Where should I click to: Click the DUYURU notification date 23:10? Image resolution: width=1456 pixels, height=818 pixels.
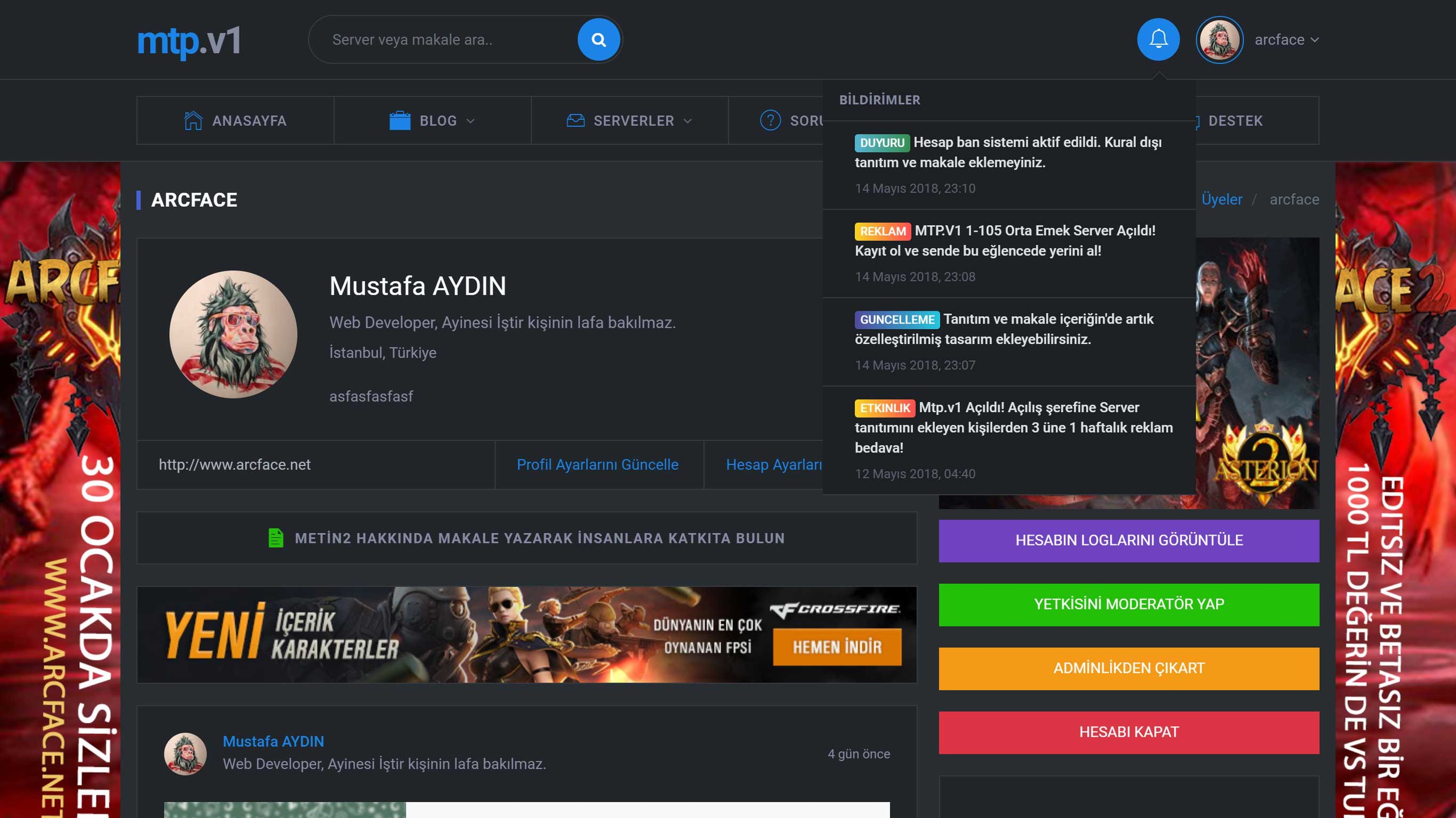(x=915, y=189)
